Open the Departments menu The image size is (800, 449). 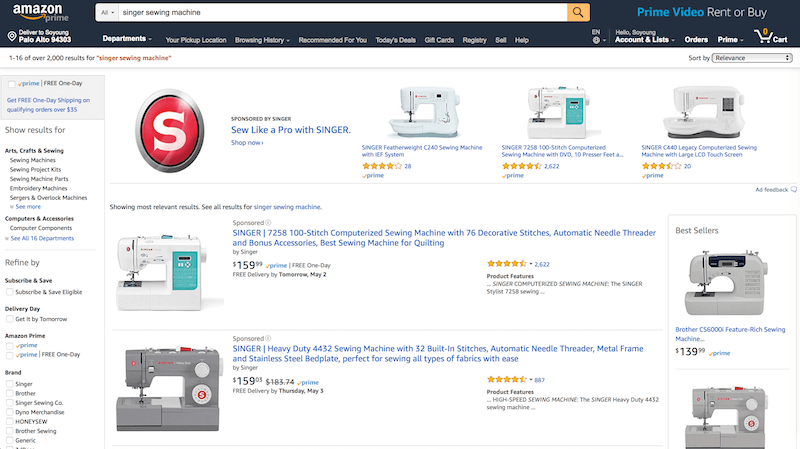[127, 39]
